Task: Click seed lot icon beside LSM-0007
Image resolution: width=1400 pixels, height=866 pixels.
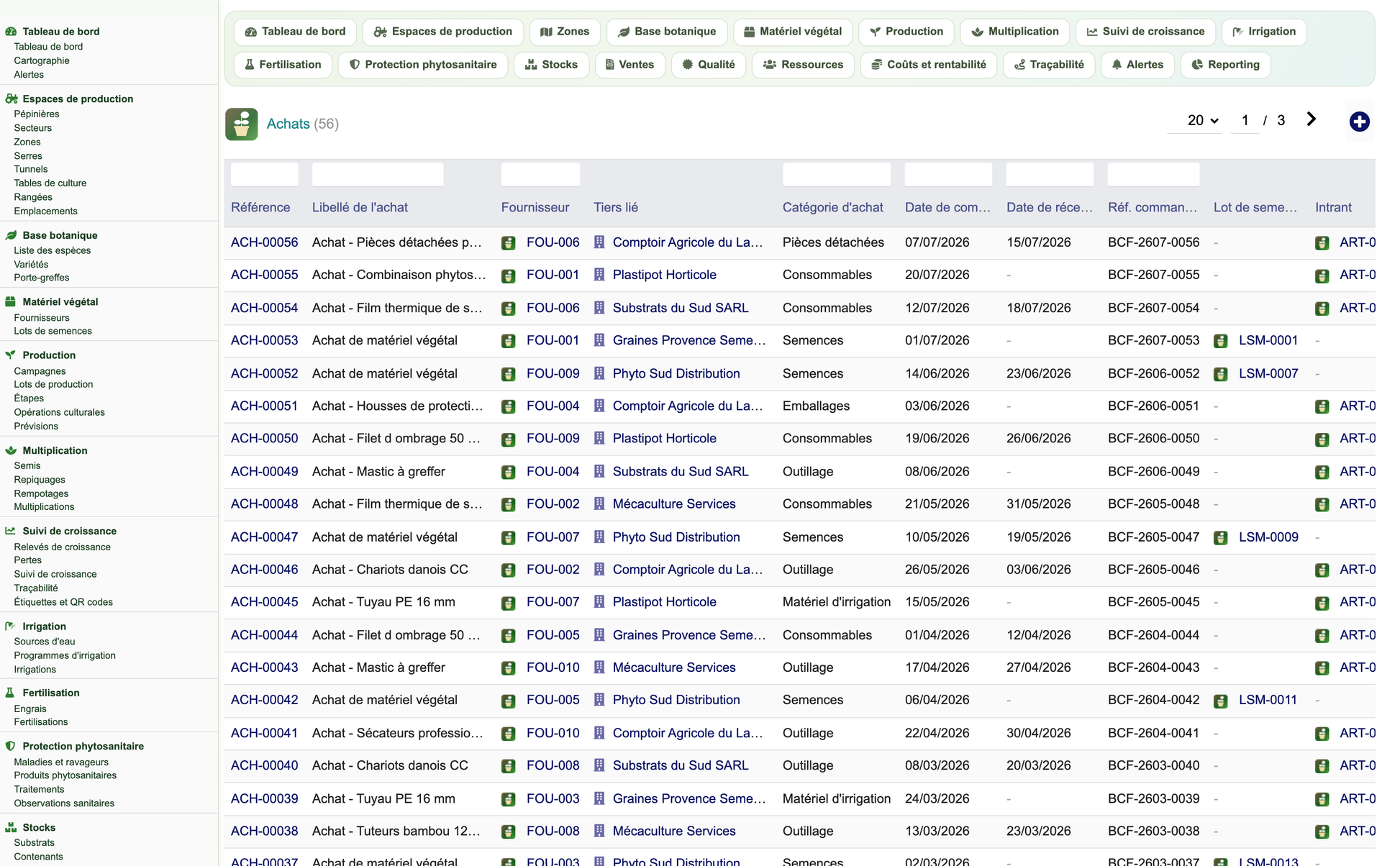Action: (1221, 374)
